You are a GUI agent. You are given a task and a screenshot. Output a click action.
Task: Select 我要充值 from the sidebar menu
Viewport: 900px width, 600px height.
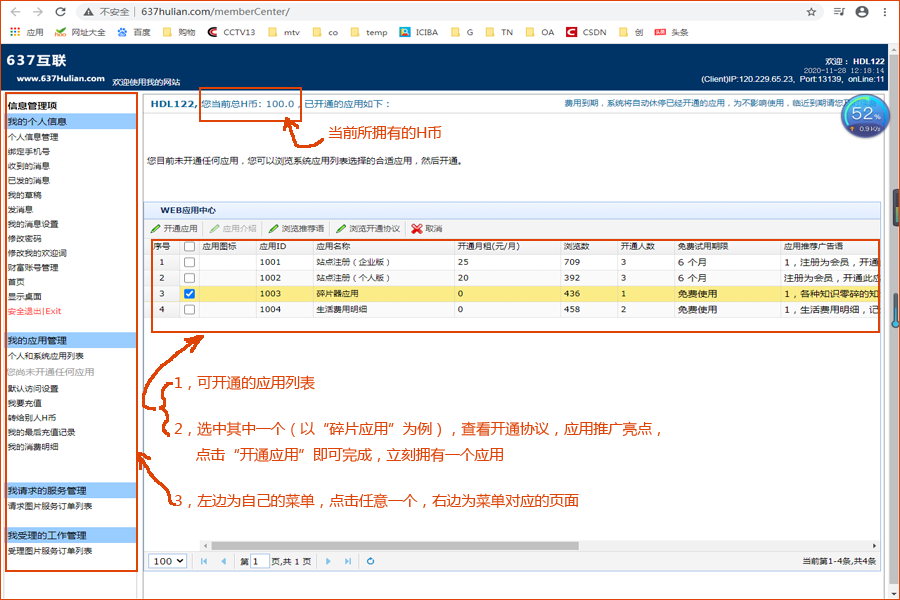point(26,403)
